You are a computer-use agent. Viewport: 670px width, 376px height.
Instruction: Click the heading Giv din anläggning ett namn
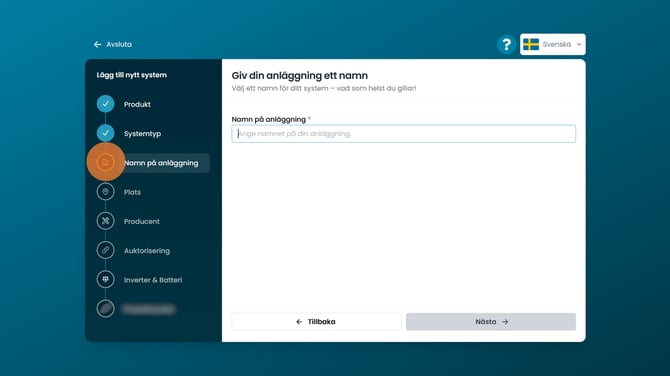[x=300, y=76]
